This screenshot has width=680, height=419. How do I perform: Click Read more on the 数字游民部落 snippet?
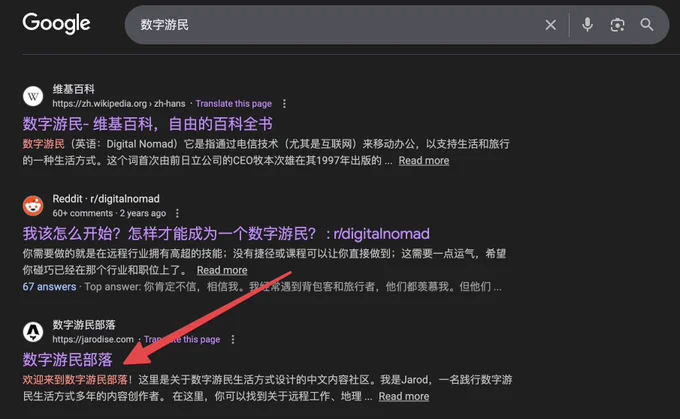[404, 396]
